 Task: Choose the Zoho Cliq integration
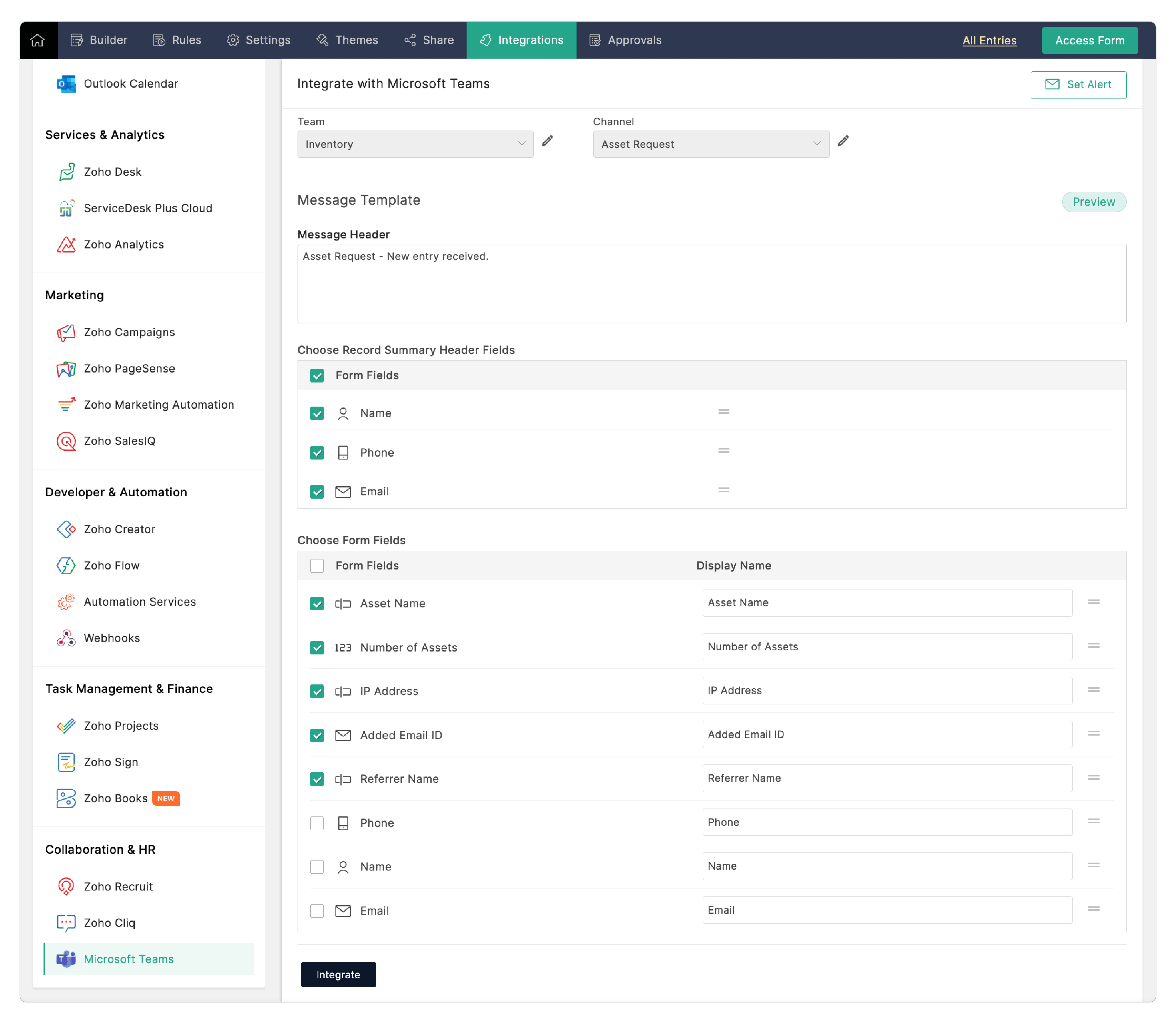pyautogui.click(x=109, y=922)
